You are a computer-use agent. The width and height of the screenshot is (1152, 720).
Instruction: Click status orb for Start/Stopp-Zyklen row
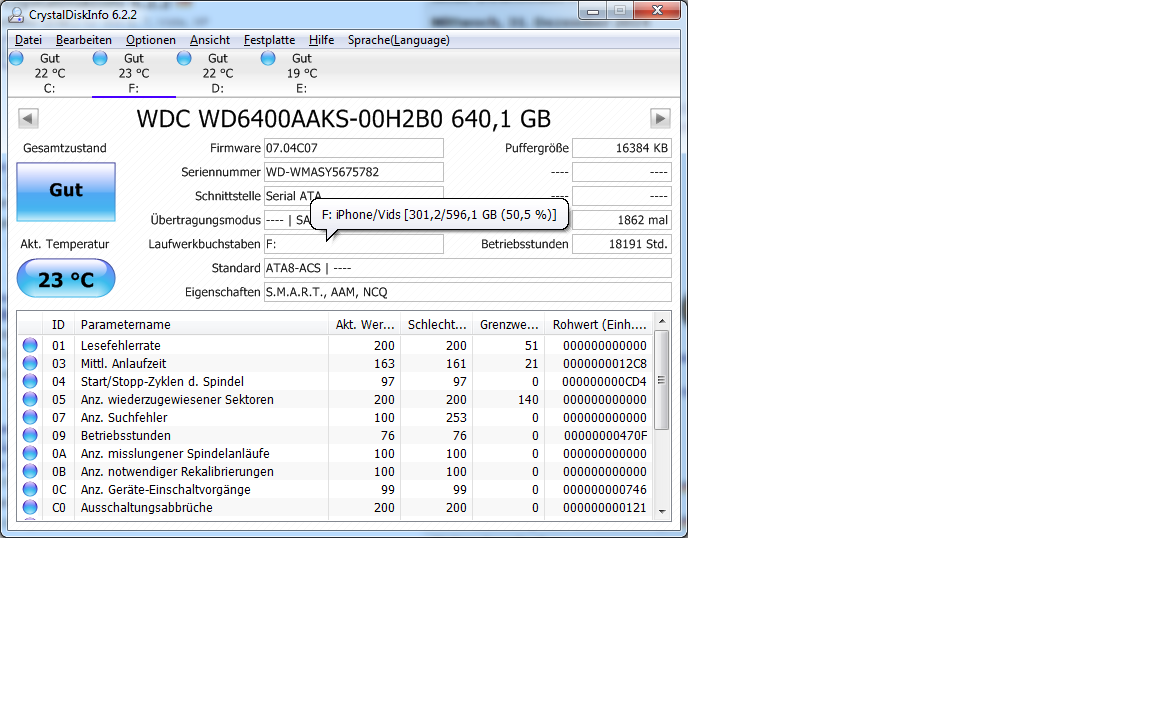point(30,381)
